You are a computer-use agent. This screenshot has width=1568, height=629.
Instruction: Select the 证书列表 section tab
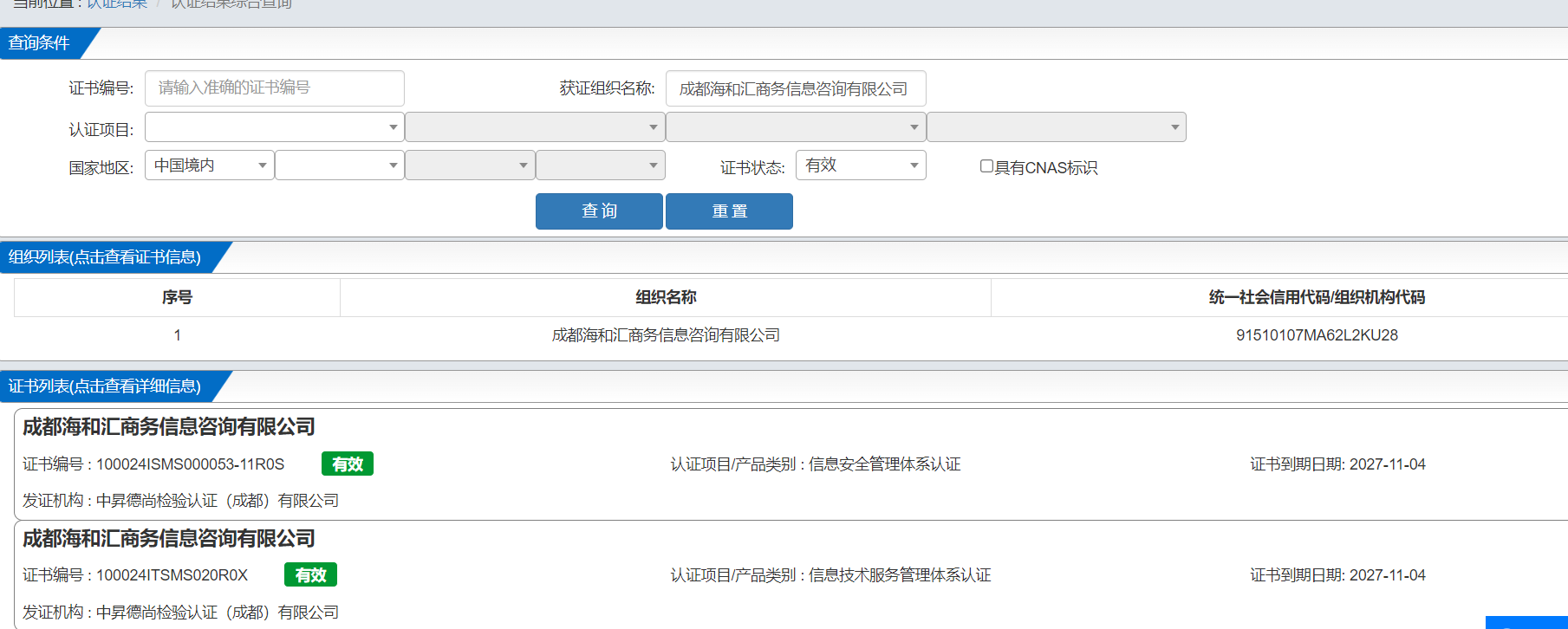click(105, 386)
